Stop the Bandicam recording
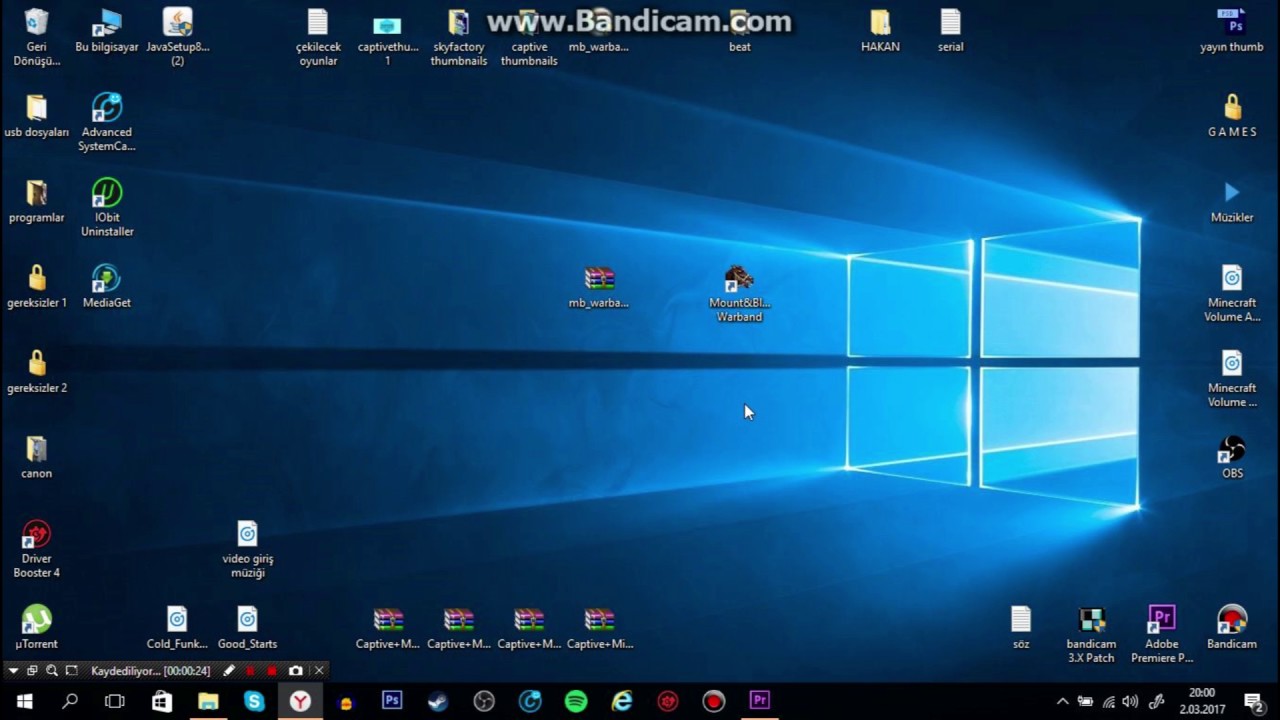The width and height of the screenshot is (1280, 720). point(271,671)
